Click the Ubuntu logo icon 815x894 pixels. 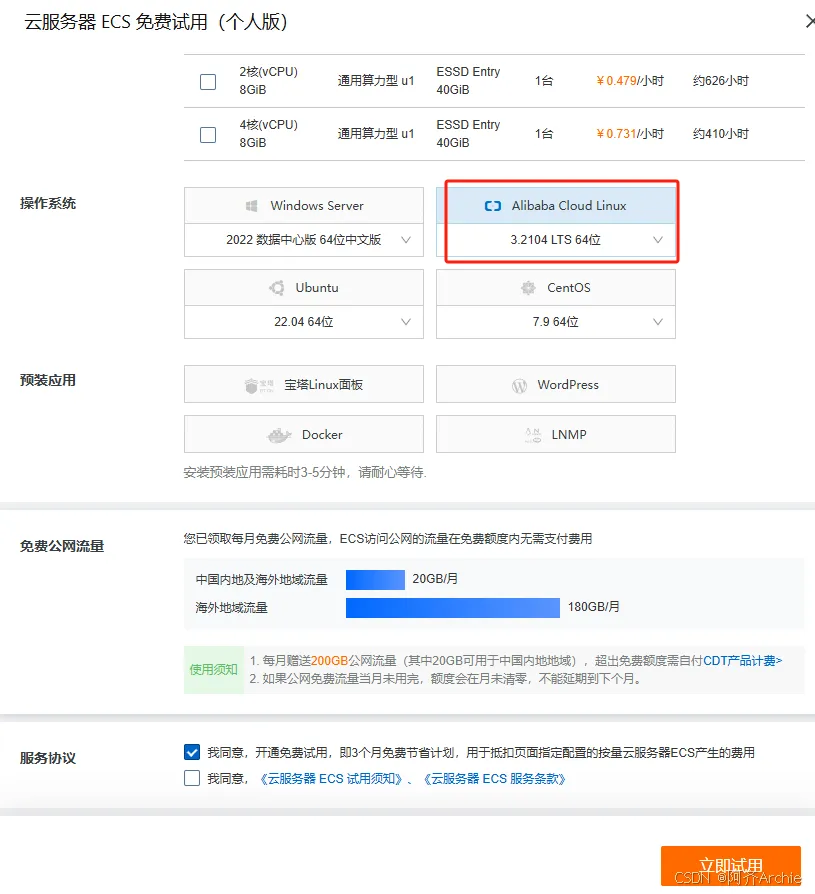pos(277,288)
